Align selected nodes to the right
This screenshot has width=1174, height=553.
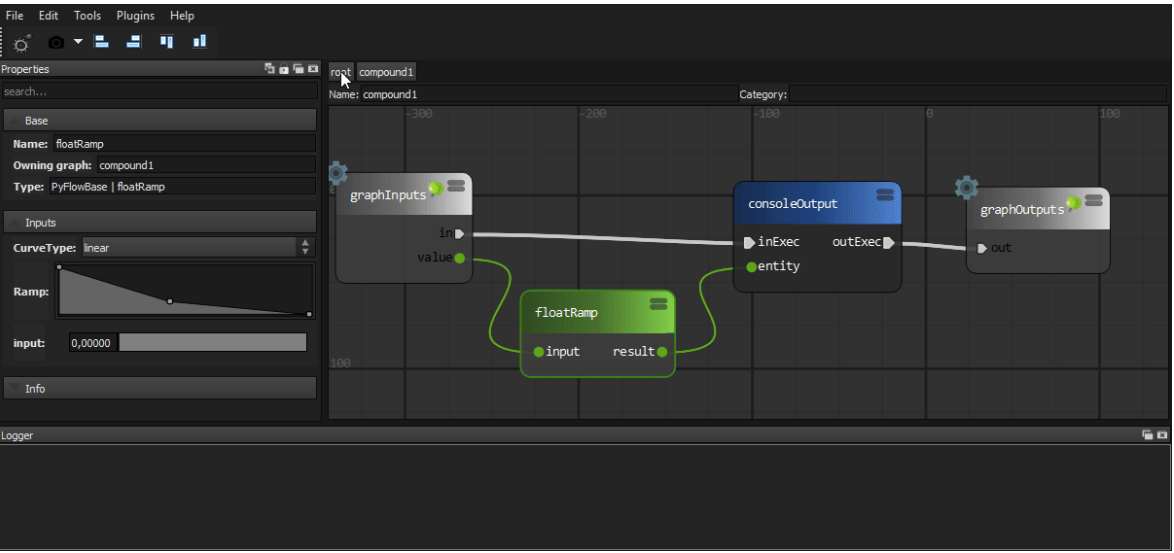pos(134,42)
